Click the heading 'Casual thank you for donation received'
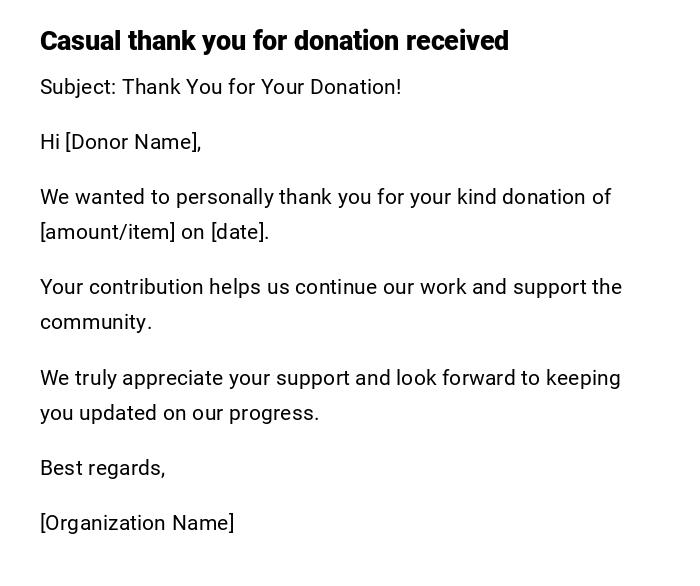 274,41
